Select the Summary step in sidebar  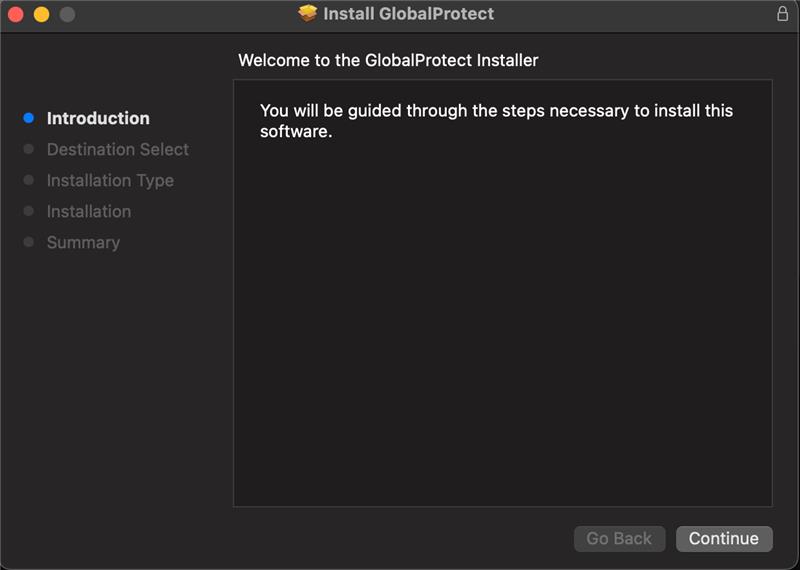[x=83, y=242]
